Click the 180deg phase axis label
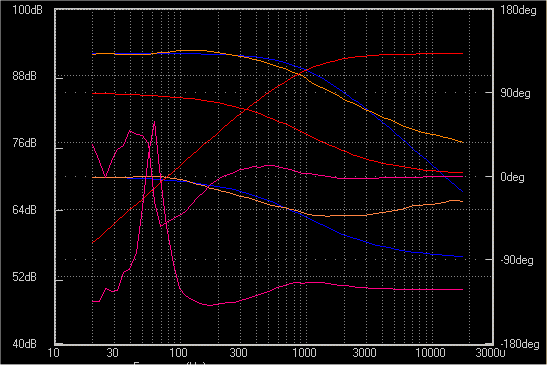Viewport: 547px width, 365px height. (x=518, y=10)
